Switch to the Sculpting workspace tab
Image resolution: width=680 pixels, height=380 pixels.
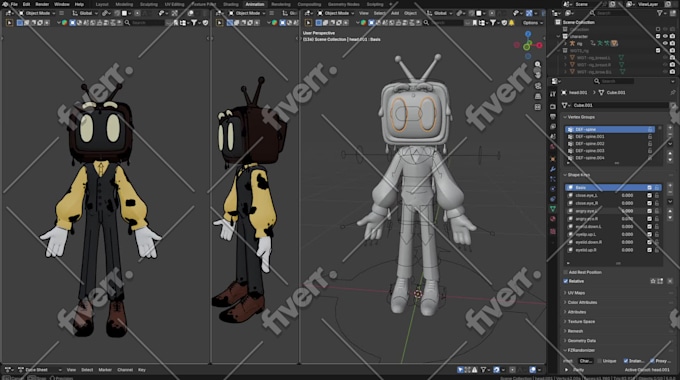pos(149,4)
